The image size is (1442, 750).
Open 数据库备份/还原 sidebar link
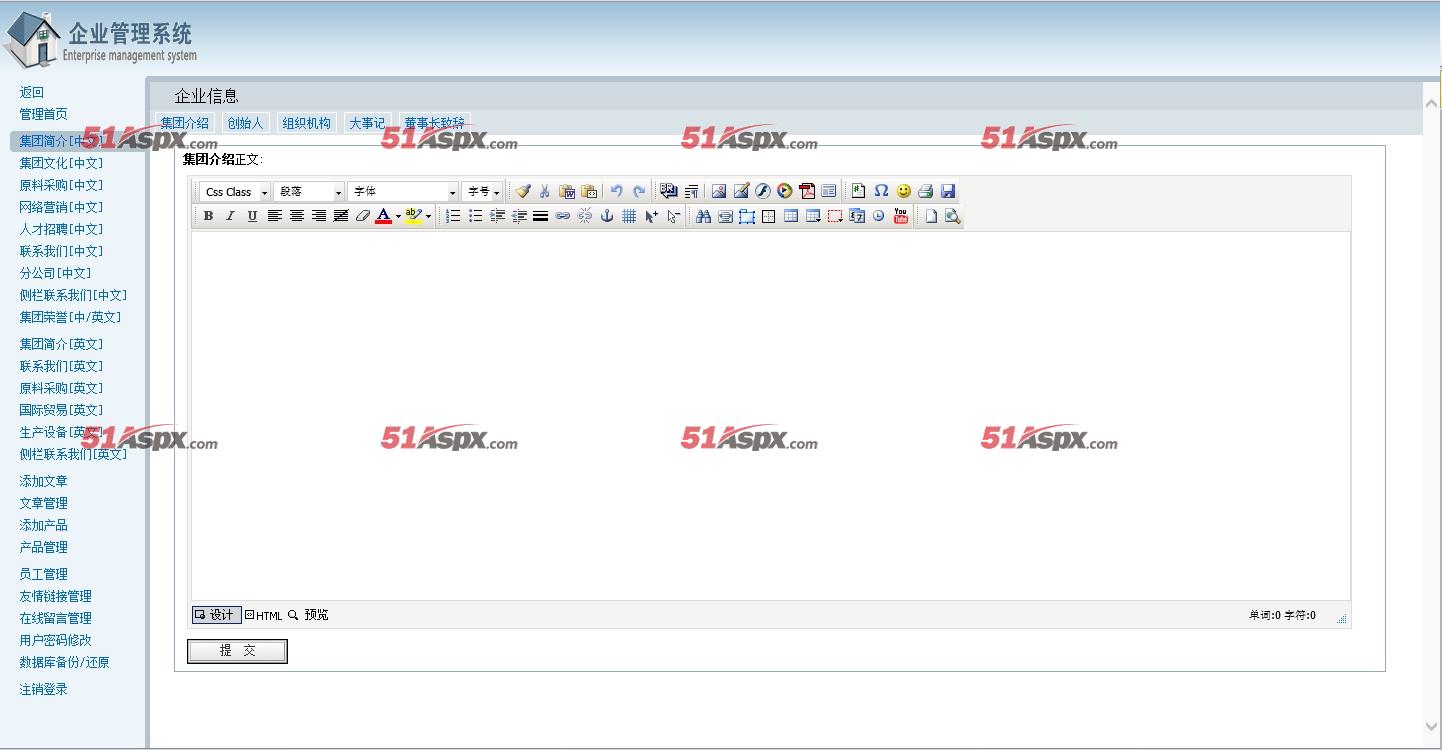pos(64,662)
